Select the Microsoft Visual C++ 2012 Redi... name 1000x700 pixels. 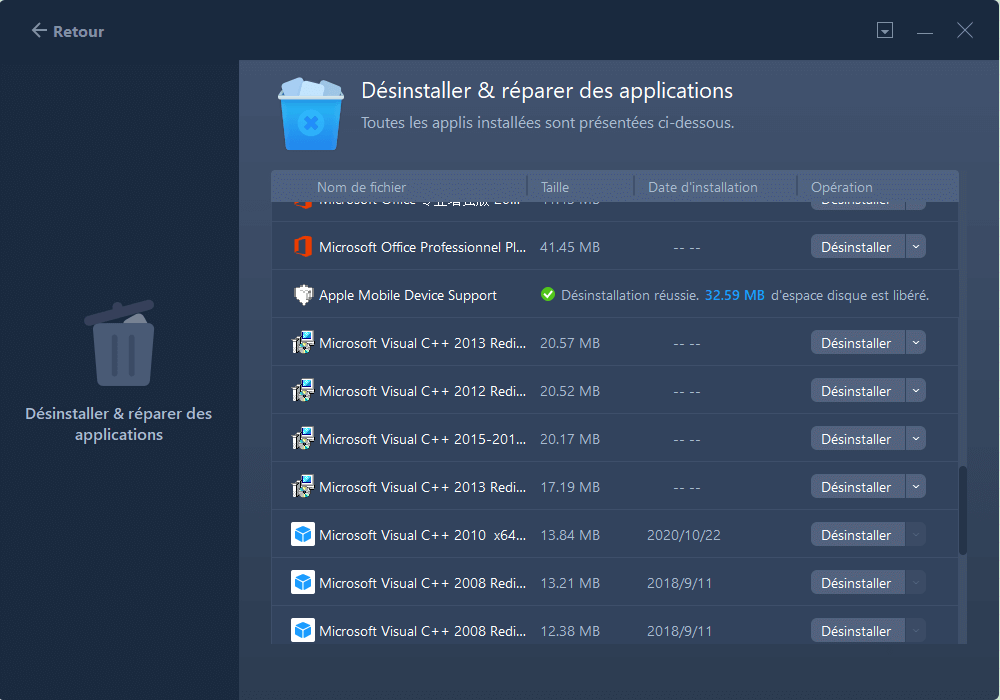point(422,391)
